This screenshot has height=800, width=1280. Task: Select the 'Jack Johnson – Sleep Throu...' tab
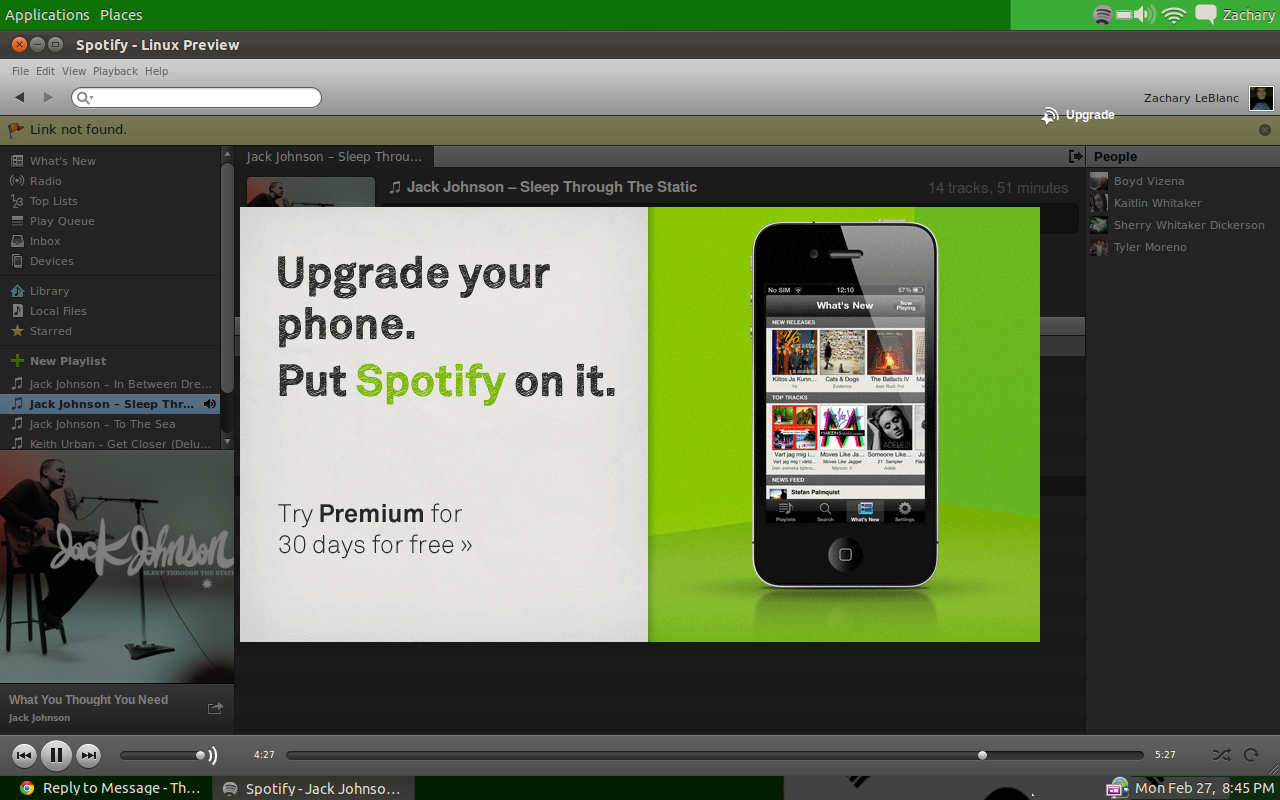[x=334, y=157]
